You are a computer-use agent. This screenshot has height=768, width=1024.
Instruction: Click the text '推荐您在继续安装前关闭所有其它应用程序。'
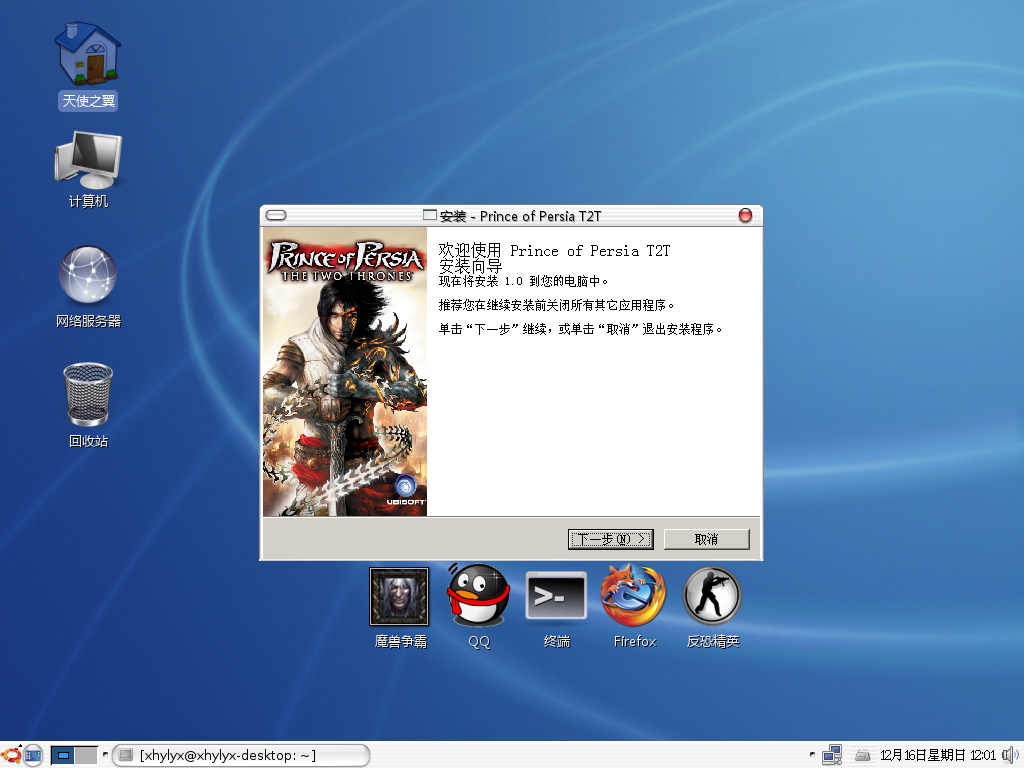coord(556,305)
